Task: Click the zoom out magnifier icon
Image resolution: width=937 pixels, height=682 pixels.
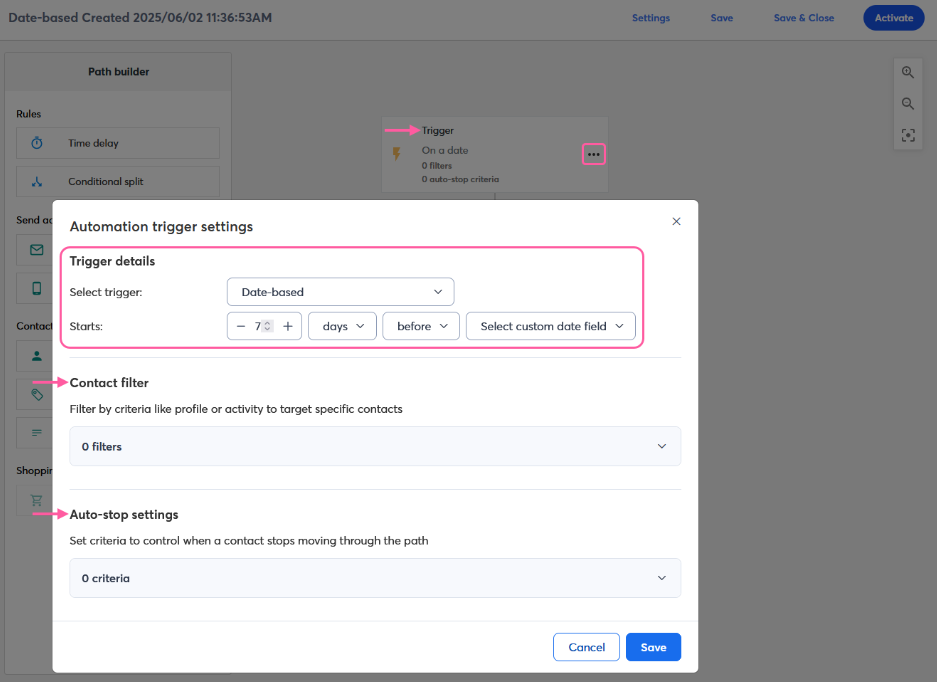Action: pos(908,103)
